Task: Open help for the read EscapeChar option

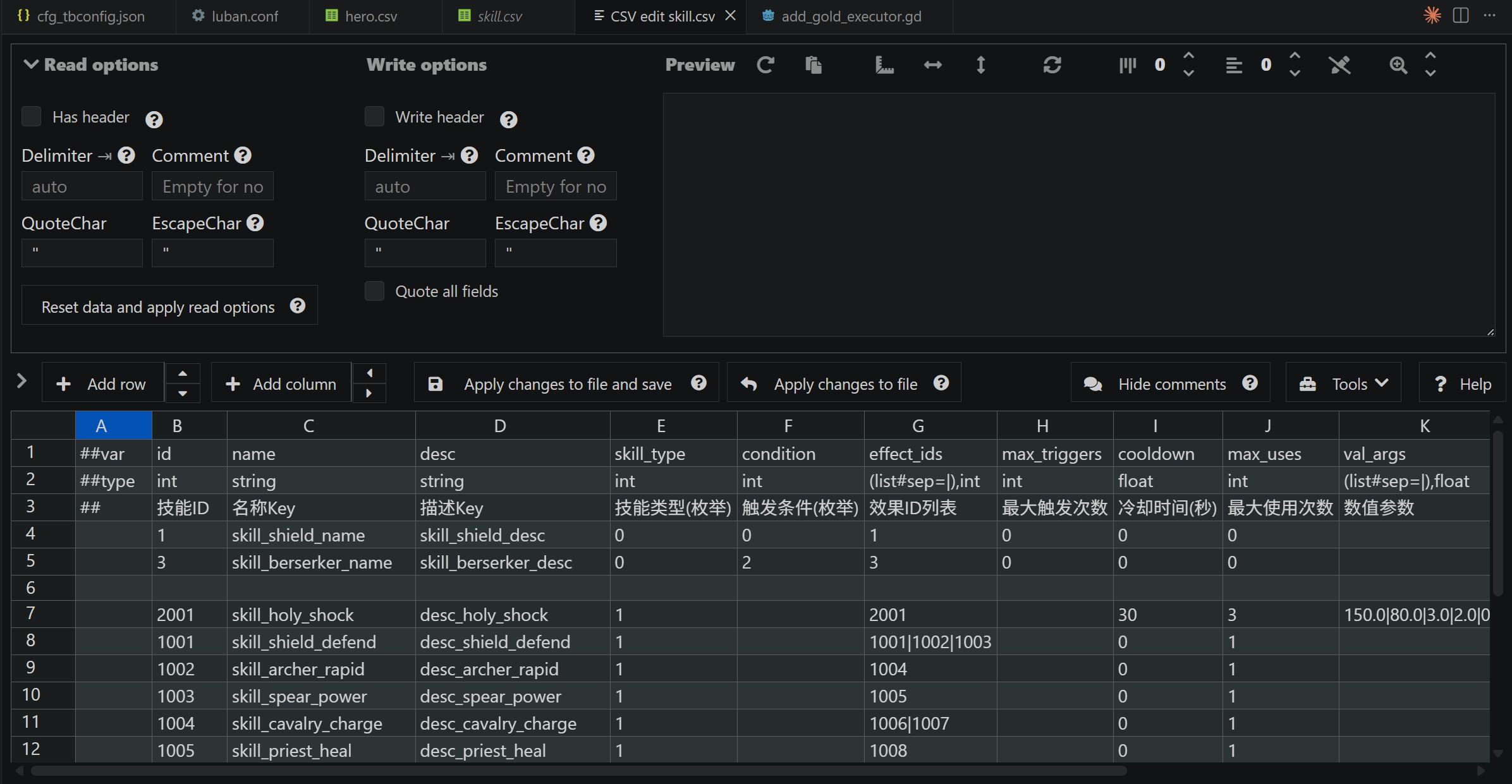Action: pos(255,223)
